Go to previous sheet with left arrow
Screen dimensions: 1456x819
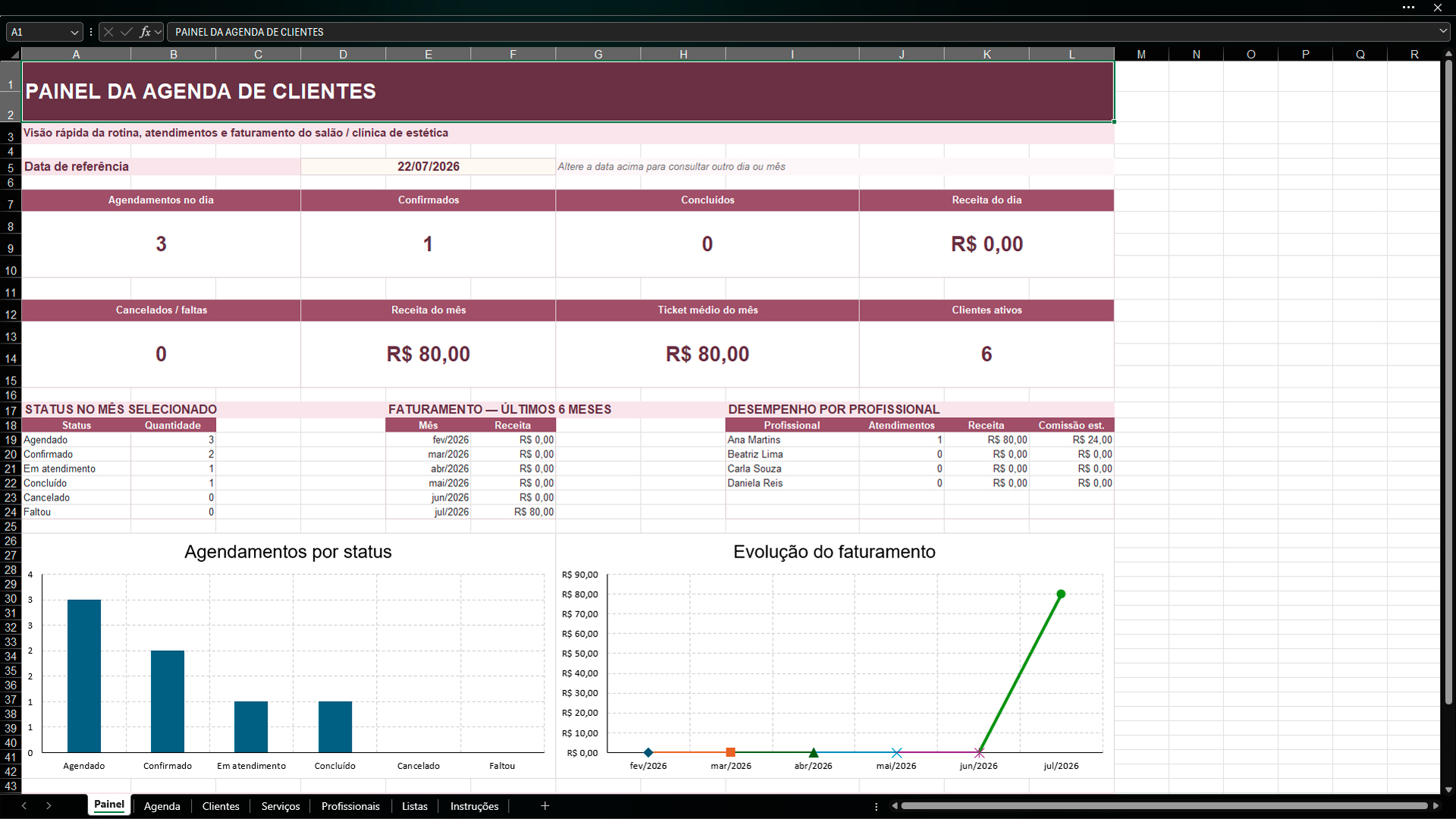pos(24,805)
